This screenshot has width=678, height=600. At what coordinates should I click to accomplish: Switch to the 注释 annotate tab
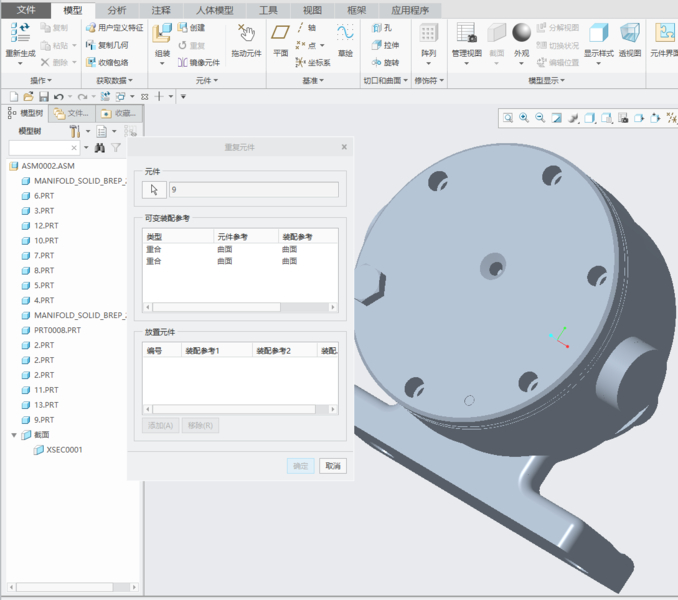161,10
